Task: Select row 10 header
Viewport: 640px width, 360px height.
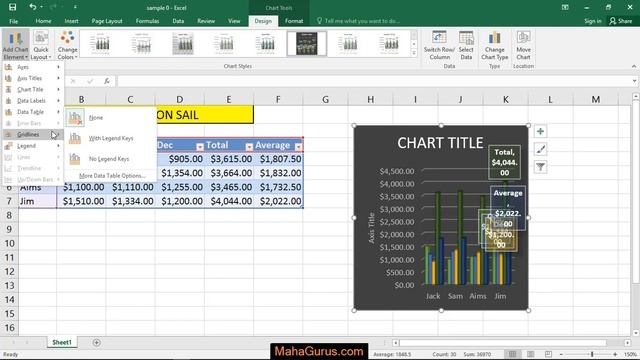Action: [x=9, y=244]
